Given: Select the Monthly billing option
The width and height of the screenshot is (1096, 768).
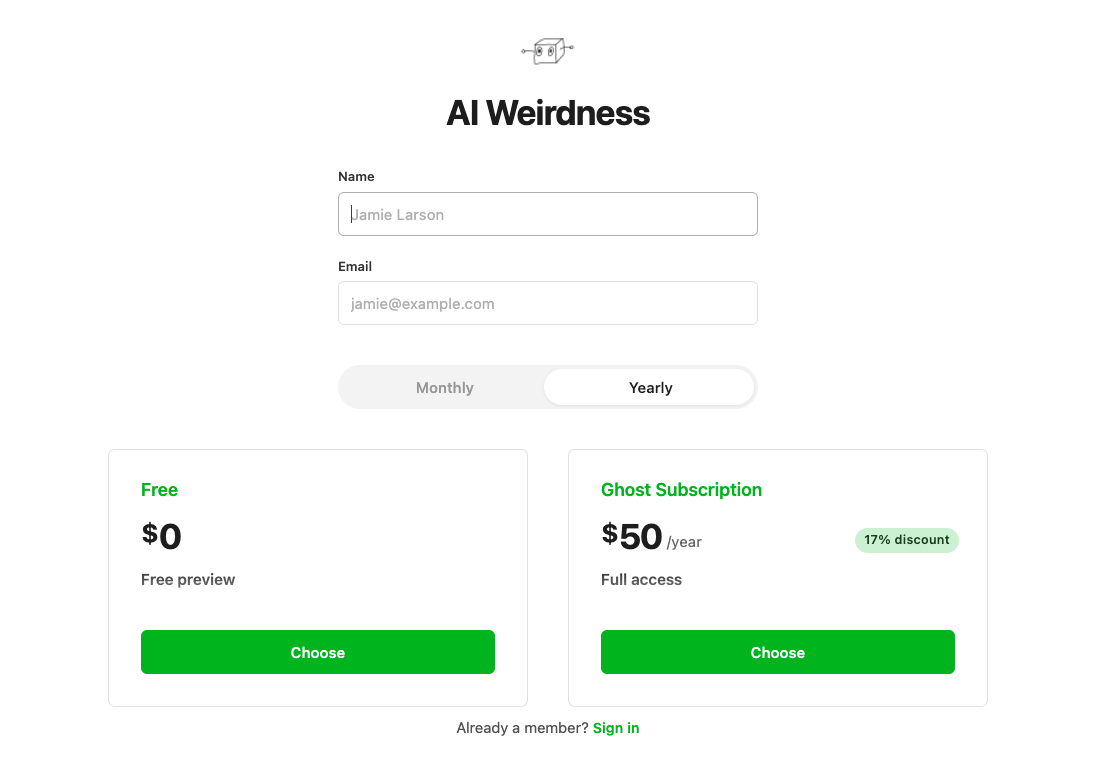Looking at the screenshot, I should coord(444,387).
